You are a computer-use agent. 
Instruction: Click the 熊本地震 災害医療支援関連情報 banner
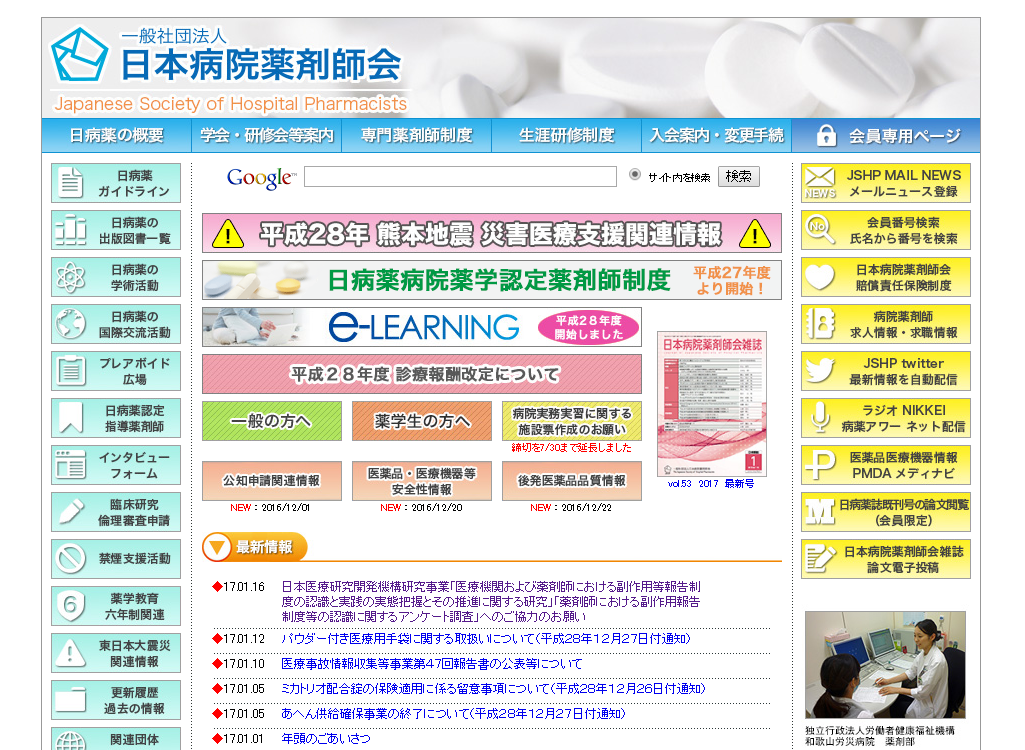pos(491,233)
